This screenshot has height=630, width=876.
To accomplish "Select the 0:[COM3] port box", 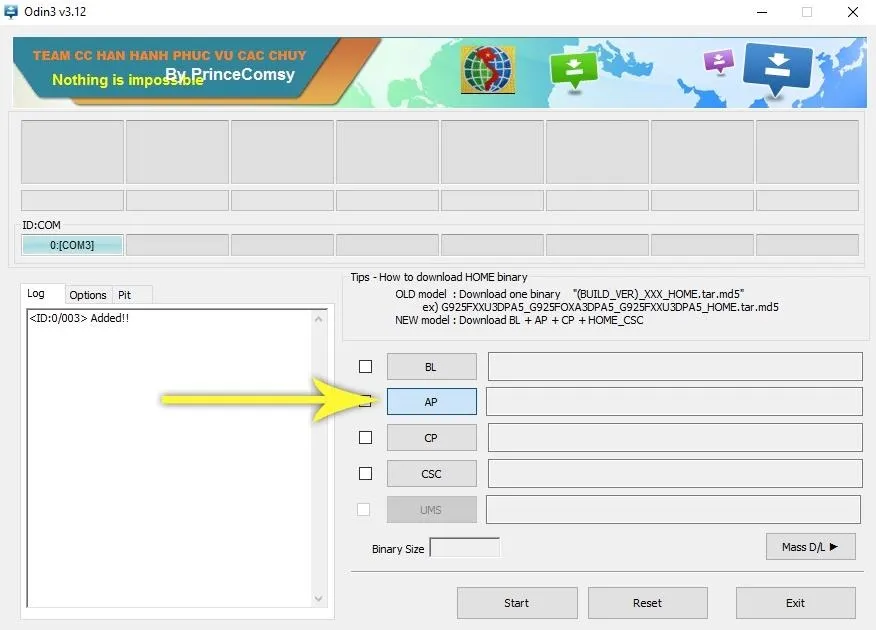I will [x=72, y=245].
